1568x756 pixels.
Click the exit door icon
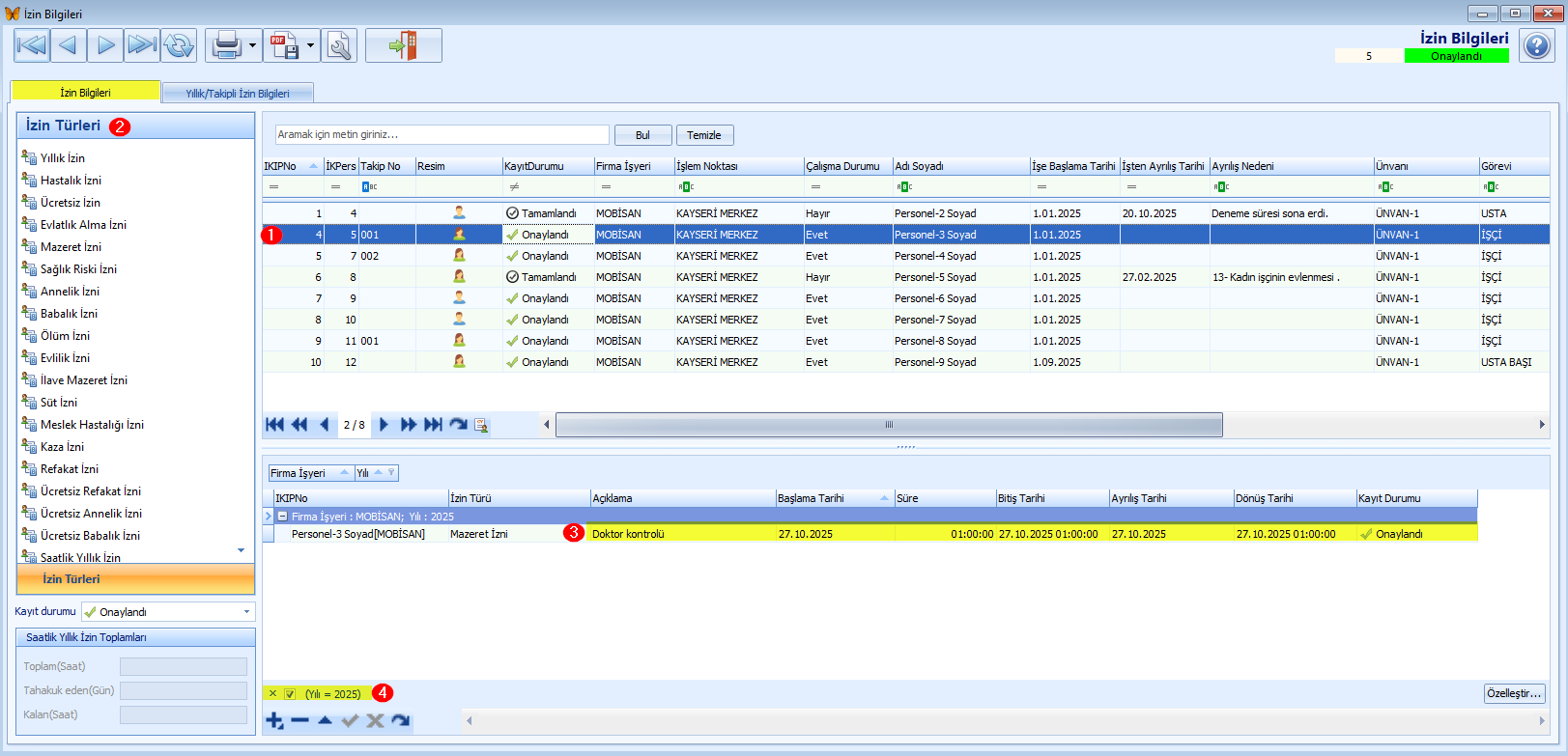pos(403,45)
